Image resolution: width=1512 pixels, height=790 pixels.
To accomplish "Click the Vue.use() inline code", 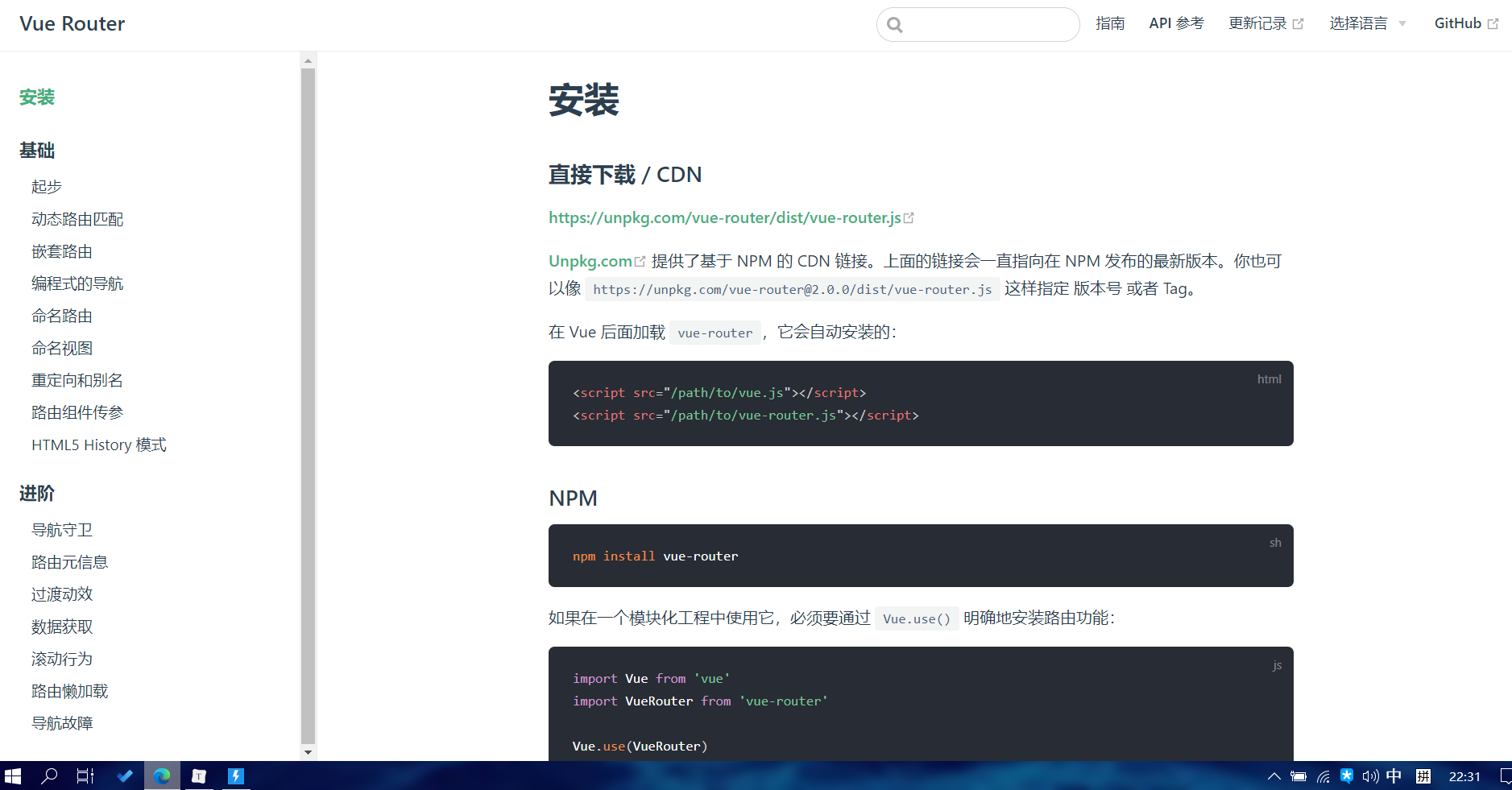I will 917,618.
